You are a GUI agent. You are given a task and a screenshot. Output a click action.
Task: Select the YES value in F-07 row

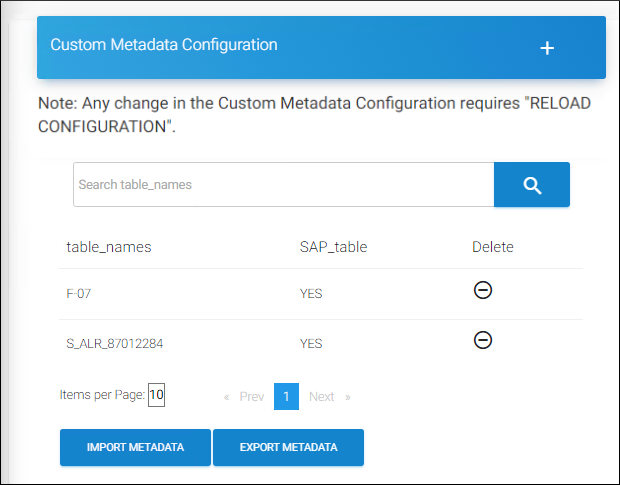(x=311, y=293)
